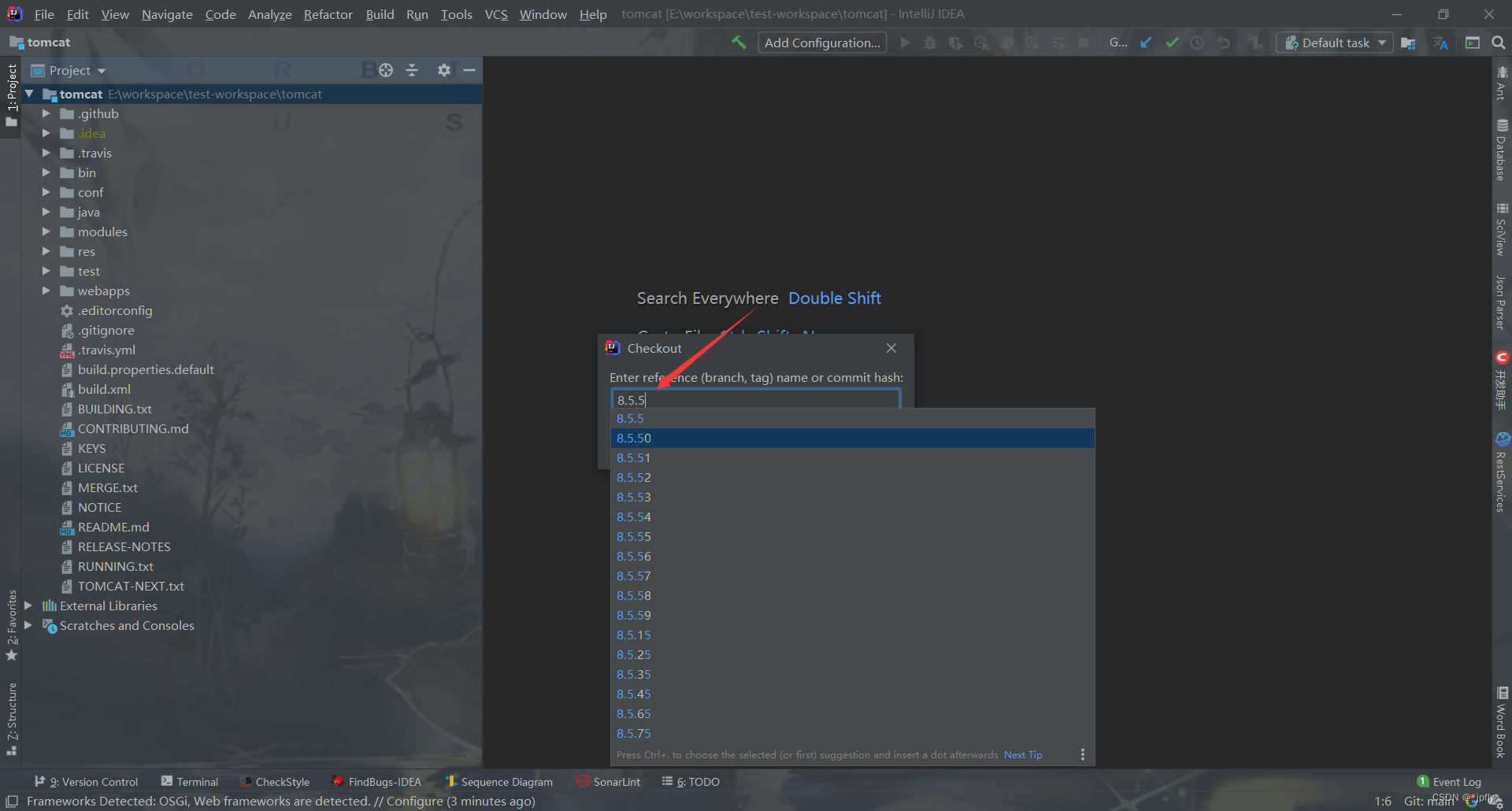Click the Run play icon in toolbar
Image resolution: width=1512 pixels, height=811 pixels.
pyautogui.click(x=905, y=43)
